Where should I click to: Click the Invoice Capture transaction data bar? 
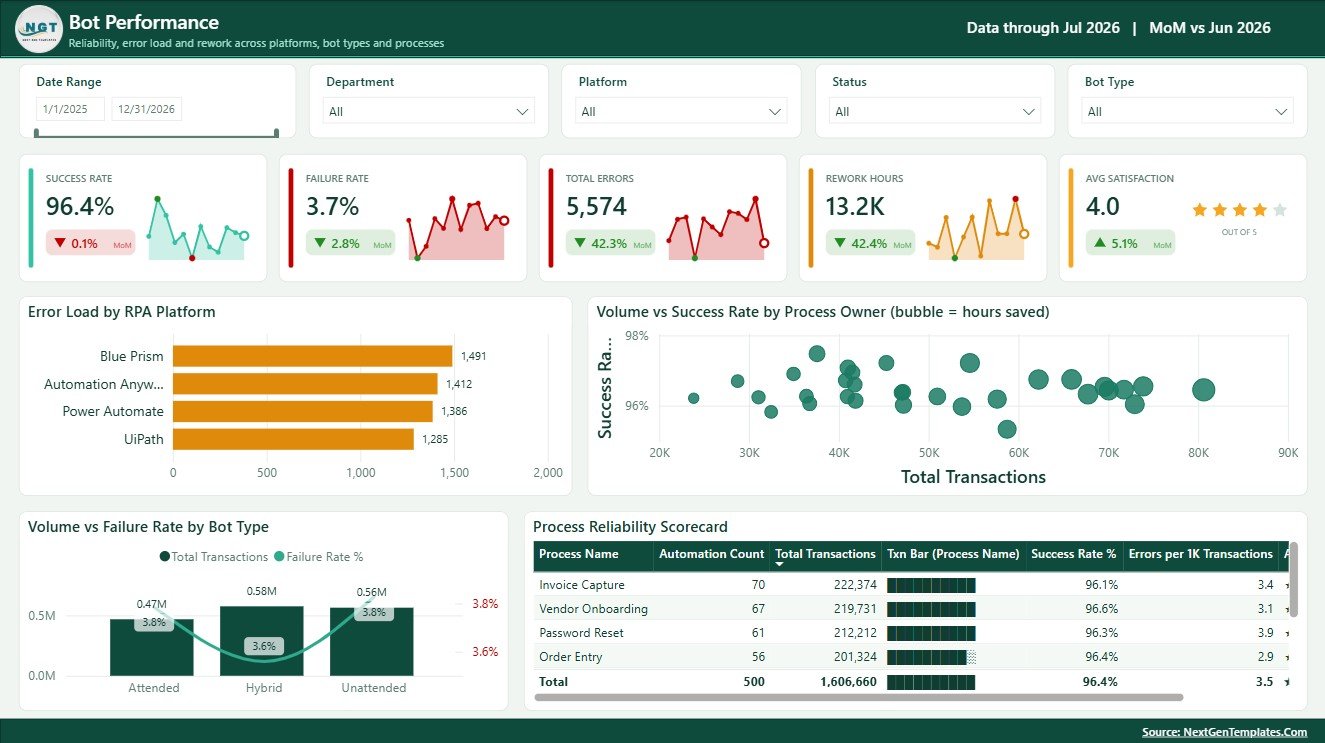tap(931, 585)
